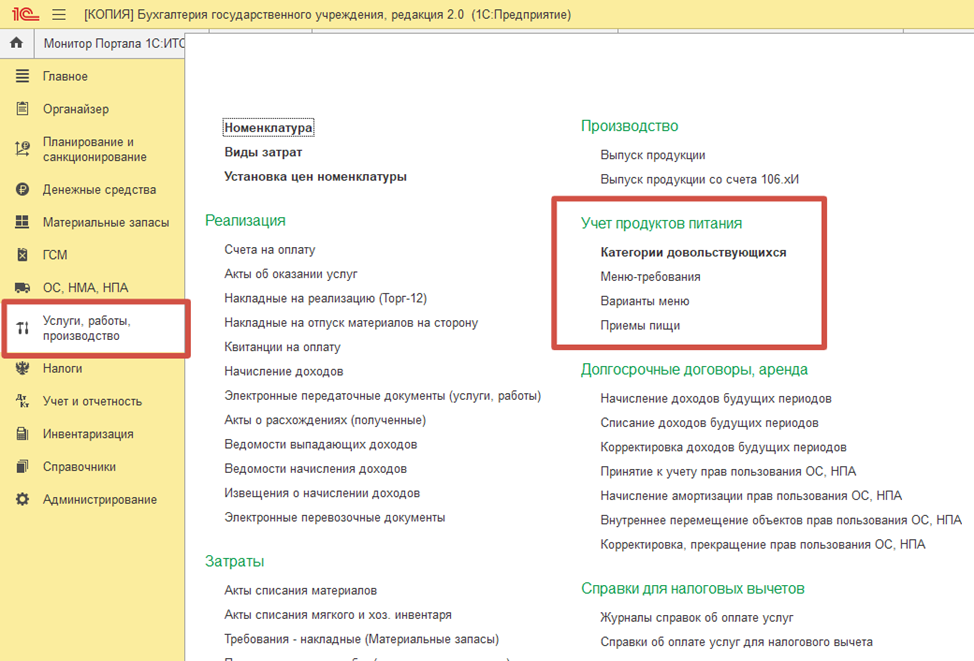The width and height of the screenshot is (974, 661).
Task: Open Извещения о начислении доходов
Action: [322, 493]
